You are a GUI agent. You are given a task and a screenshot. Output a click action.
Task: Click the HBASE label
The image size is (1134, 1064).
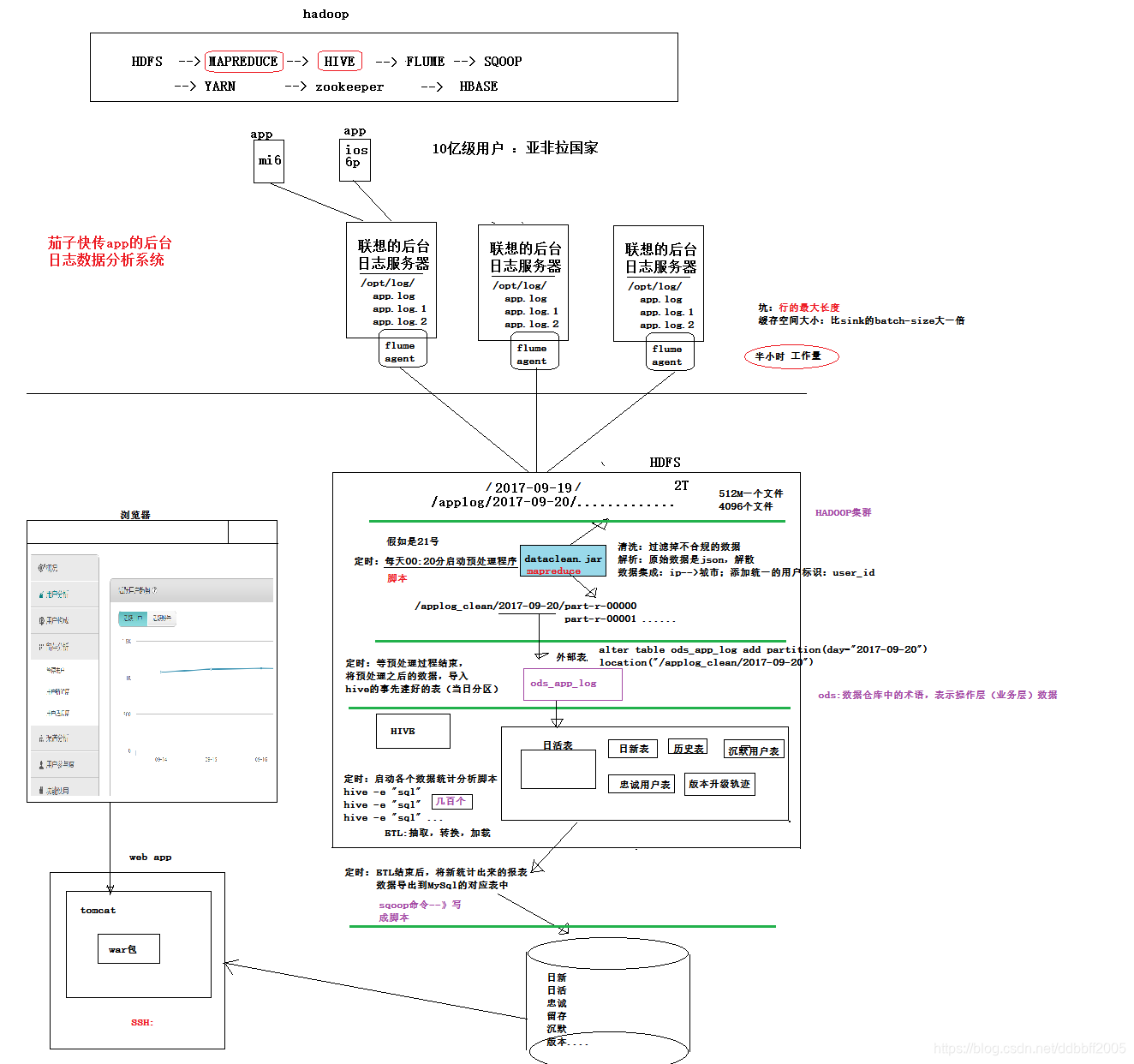pos(479,87)
